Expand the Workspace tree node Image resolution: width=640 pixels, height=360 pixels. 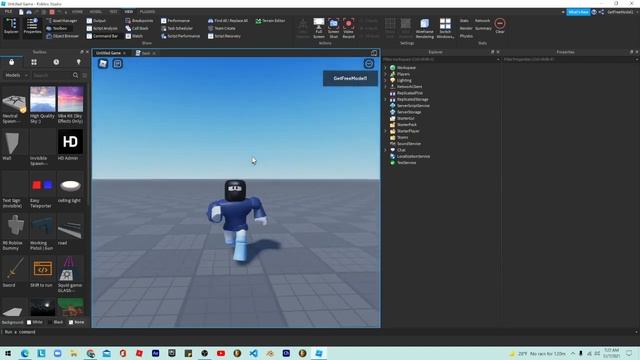386,68
